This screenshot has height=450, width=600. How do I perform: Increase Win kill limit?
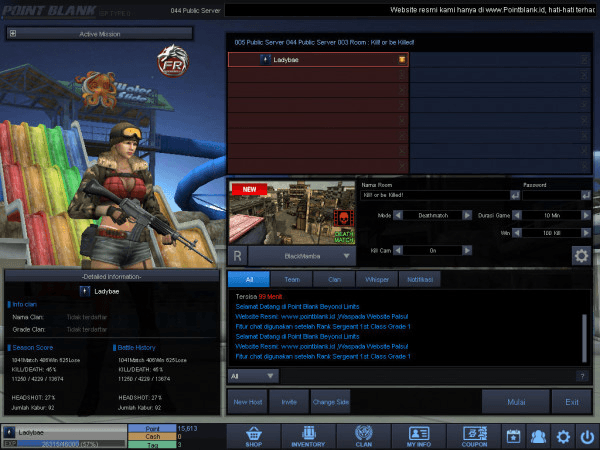(586, 233)
